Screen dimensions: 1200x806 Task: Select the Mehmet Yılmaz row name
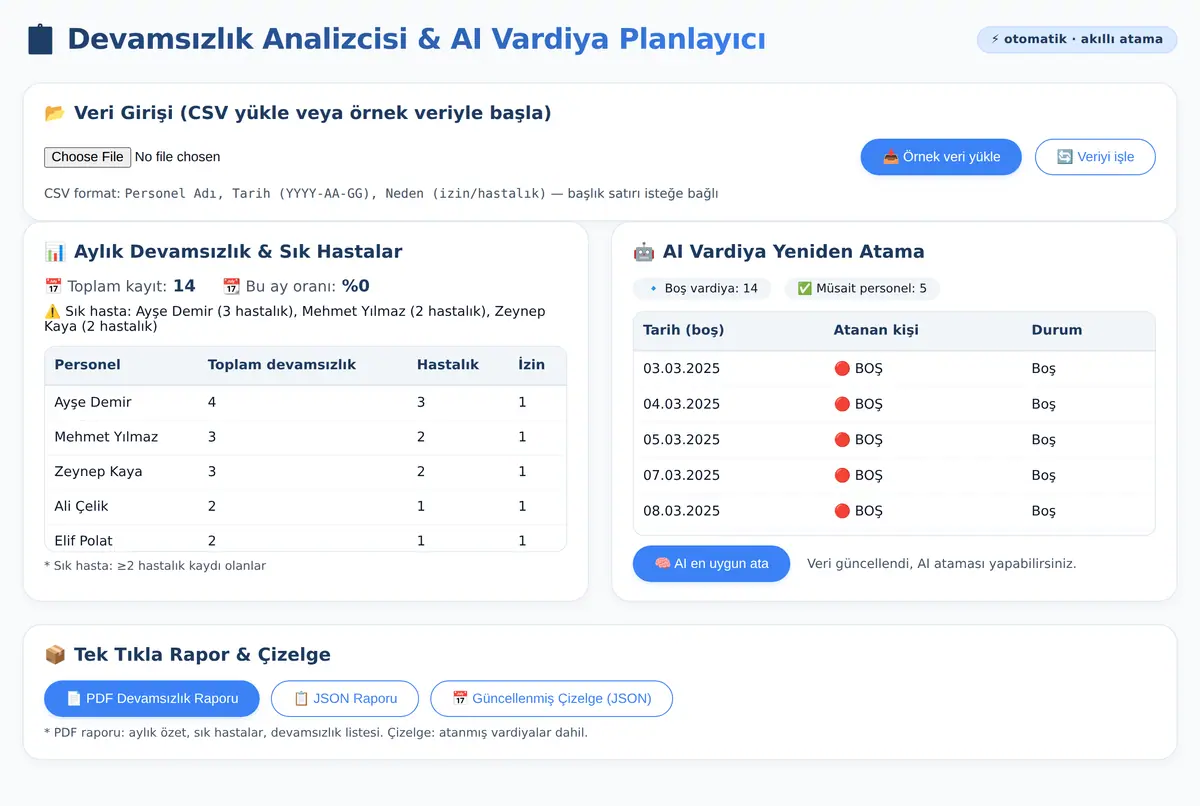coord(106,437)
